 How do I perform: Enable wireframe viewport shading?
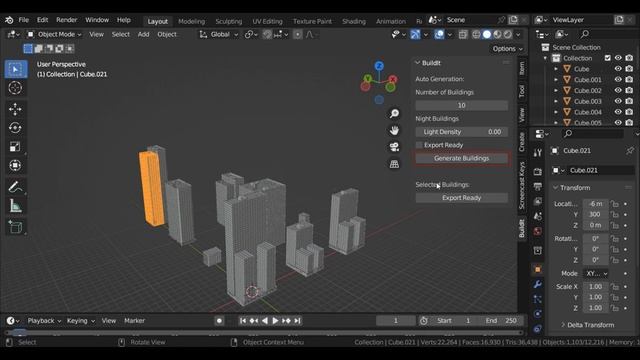476,34
